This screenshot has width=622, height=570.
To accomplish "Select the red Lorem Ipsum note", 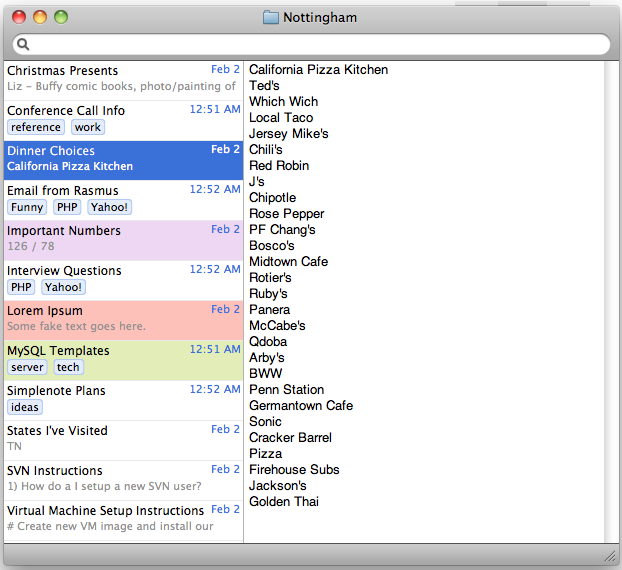I will pyautogui.click(x=120, y=318).
